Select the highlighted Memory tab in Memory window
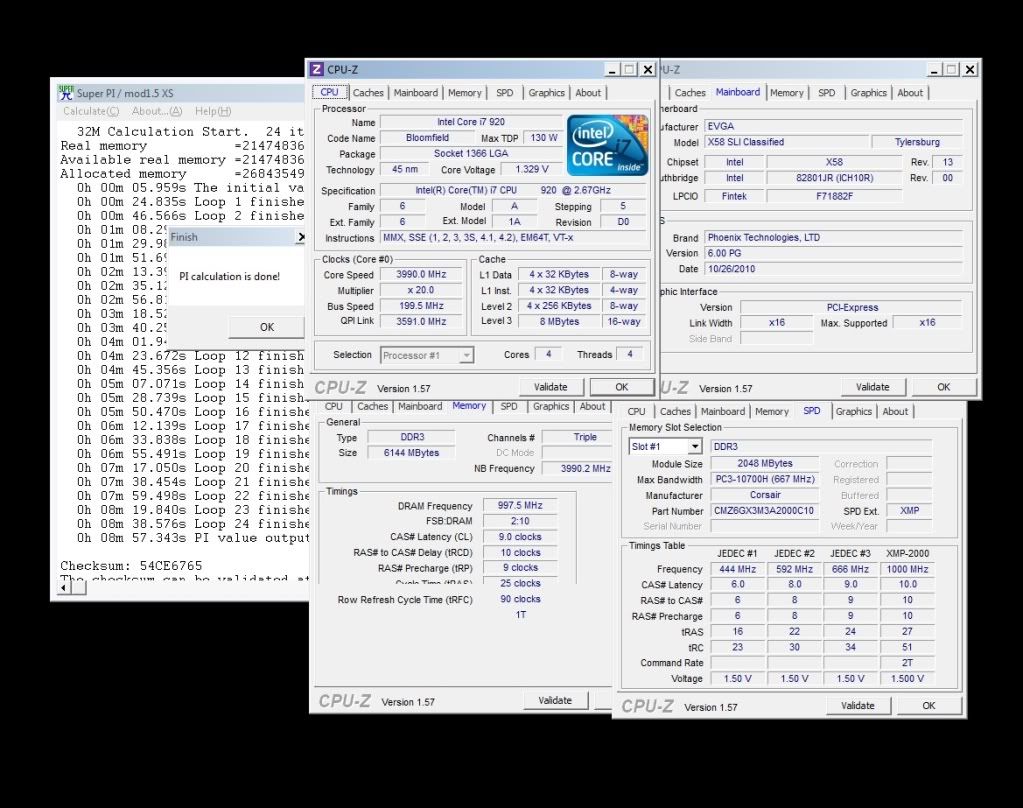The image size is (1023, 808). pyautogui.click(x=469, y=405)
